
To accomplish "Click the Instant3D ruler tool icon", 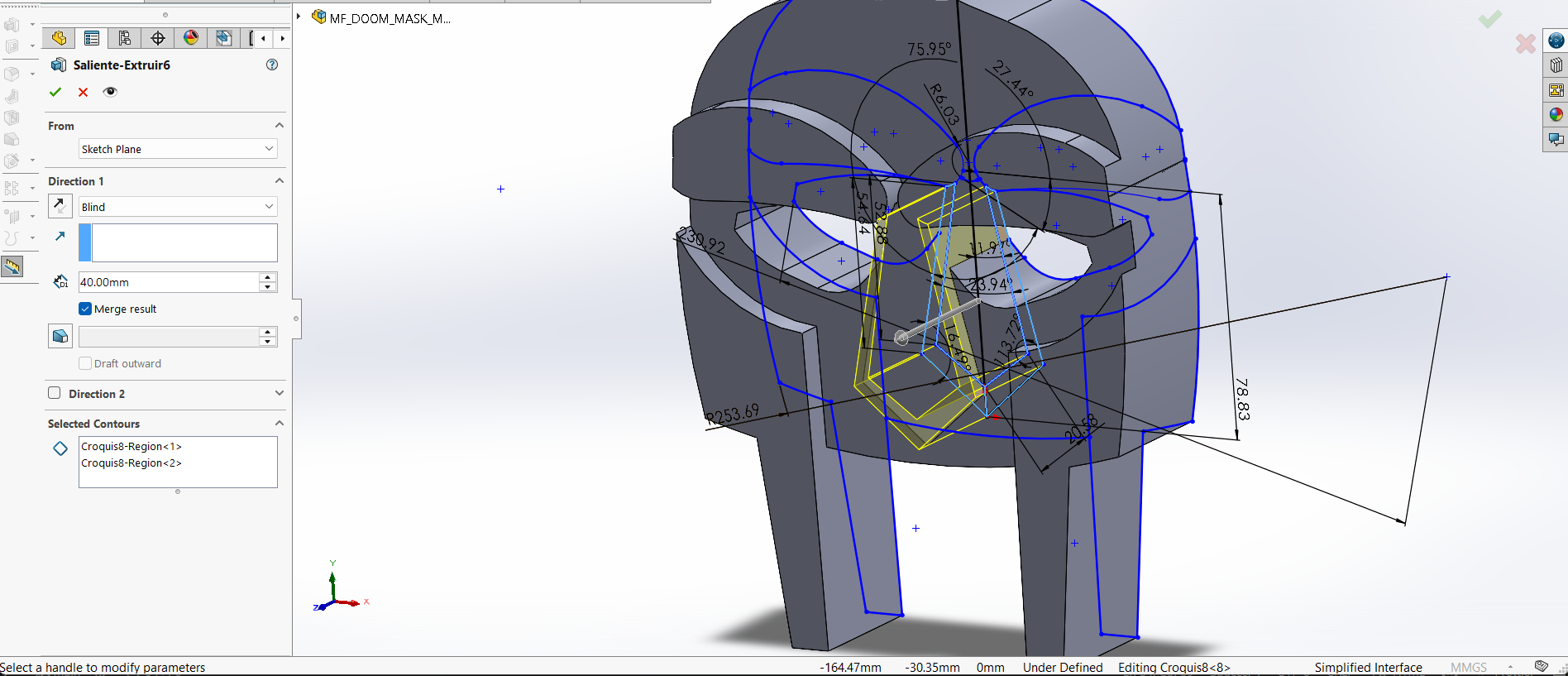I will coord(12,266).
